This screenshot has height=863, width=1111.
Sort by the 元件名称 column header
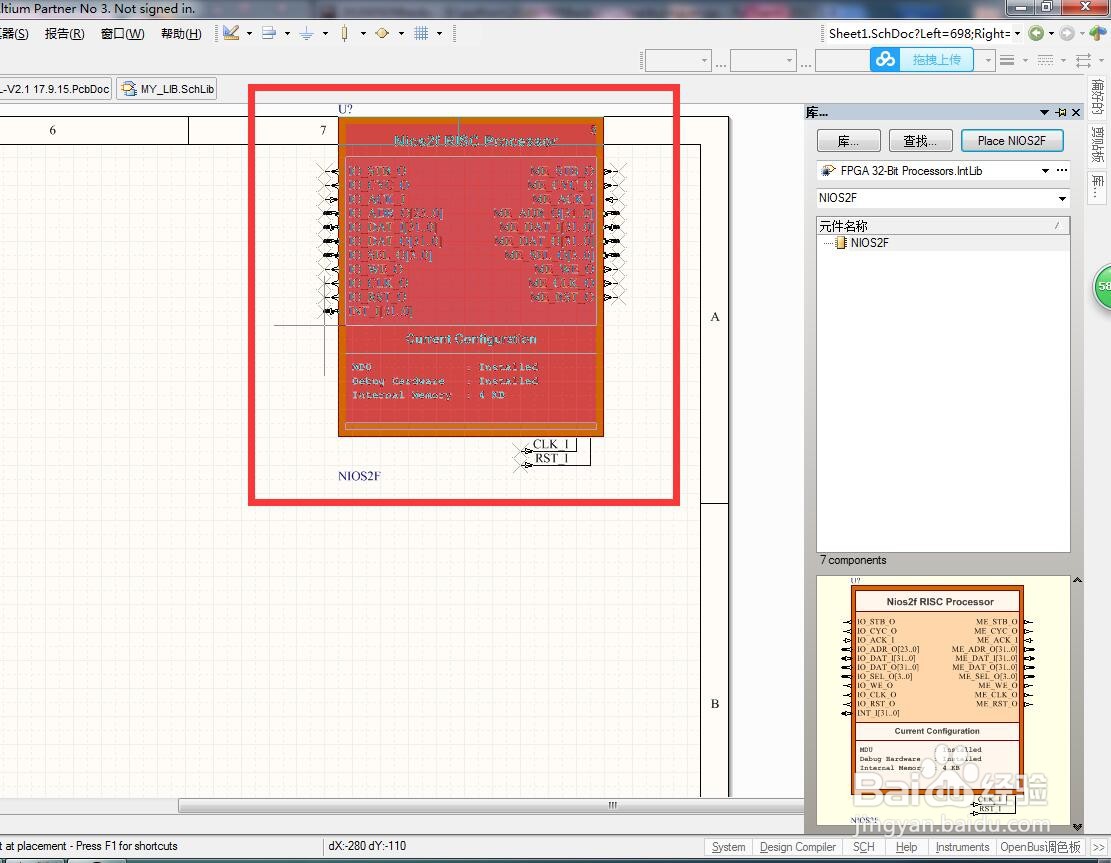click(943, 226)
